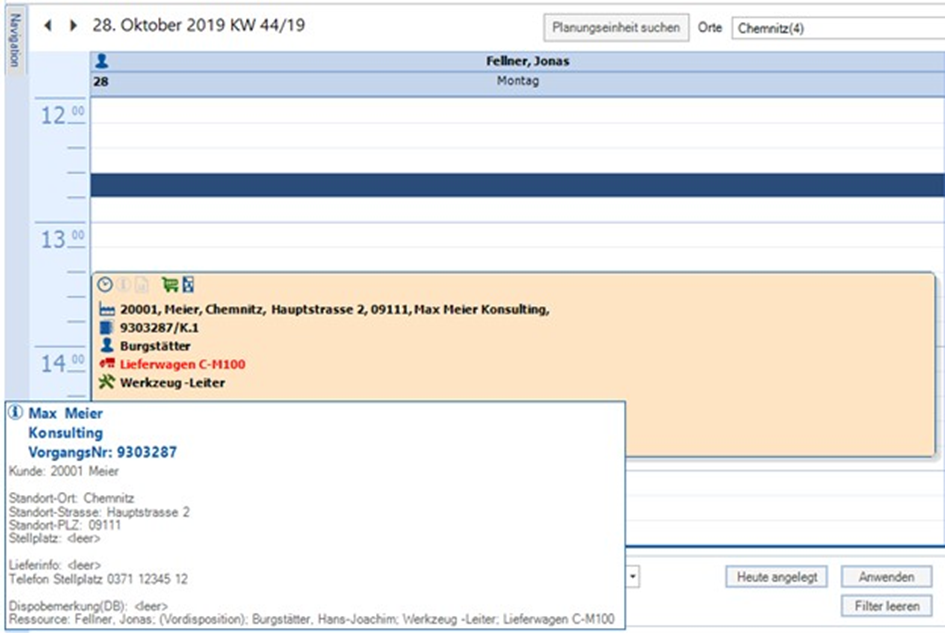Click the Orte label
The image size is (945, 633).
tap(710, 28)
